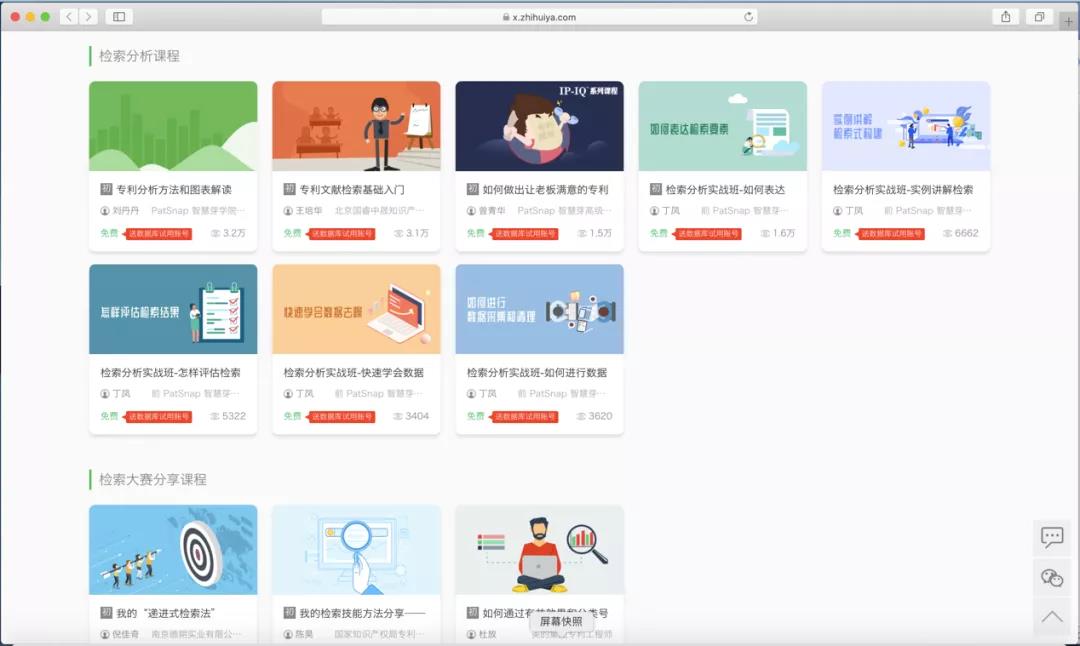Click the 屏幕快照 tooltip label
Viewport: 1080px width, 646px height.
coord(561,621)
